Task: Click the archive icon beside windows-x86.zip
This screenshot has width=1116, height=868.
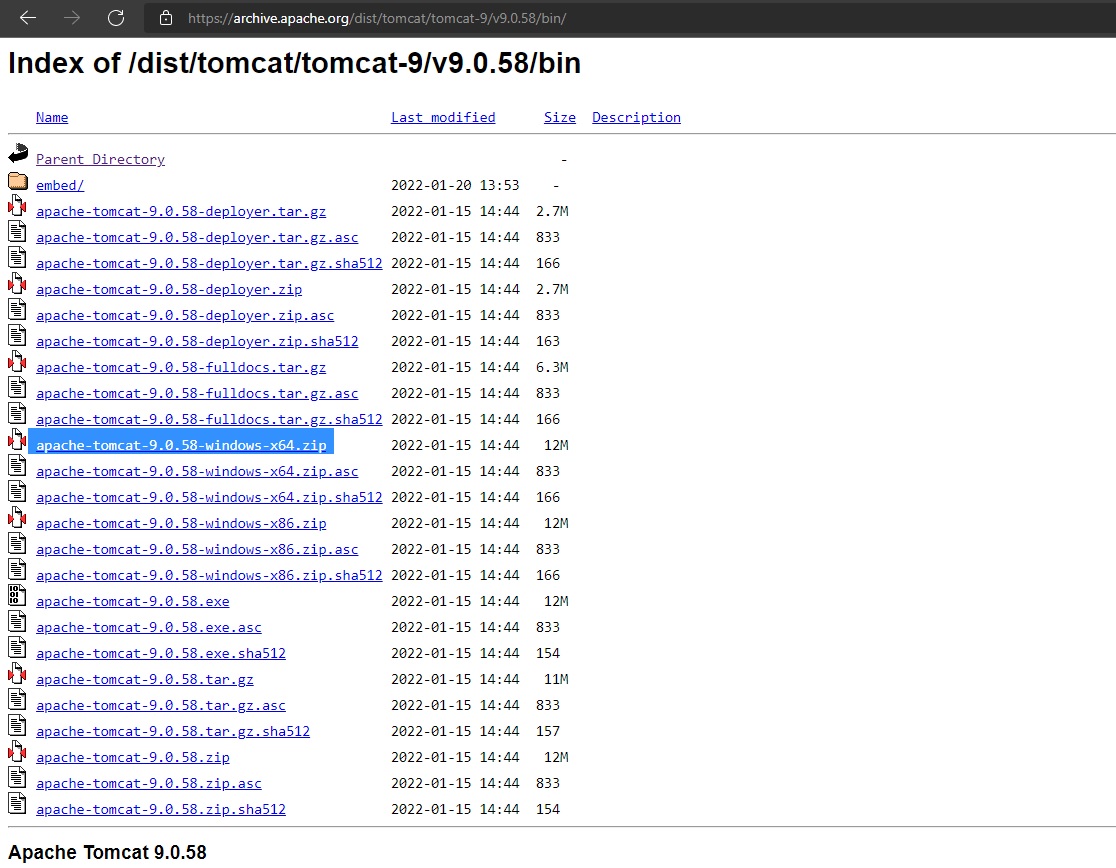Action: point(18,518)
